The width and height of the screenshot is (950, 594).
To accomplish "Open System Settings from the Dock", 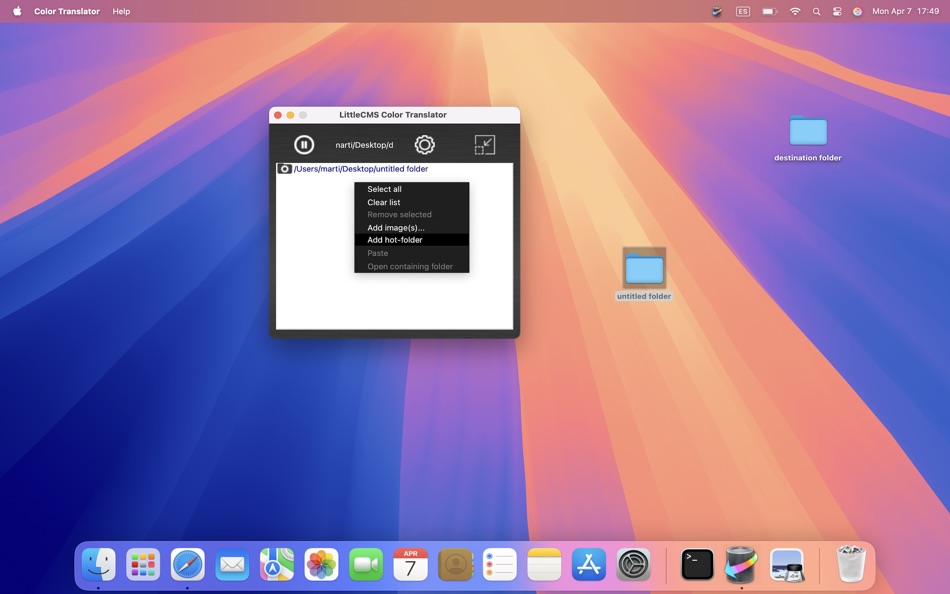I will (x=633, y=564).
